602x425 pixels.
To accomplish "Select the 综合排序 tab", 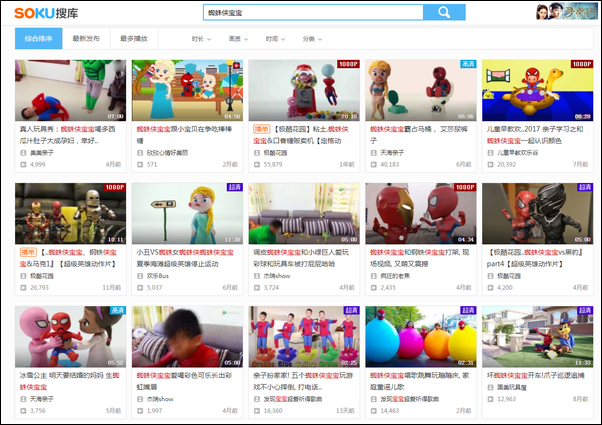I will (x=38, y=38).
